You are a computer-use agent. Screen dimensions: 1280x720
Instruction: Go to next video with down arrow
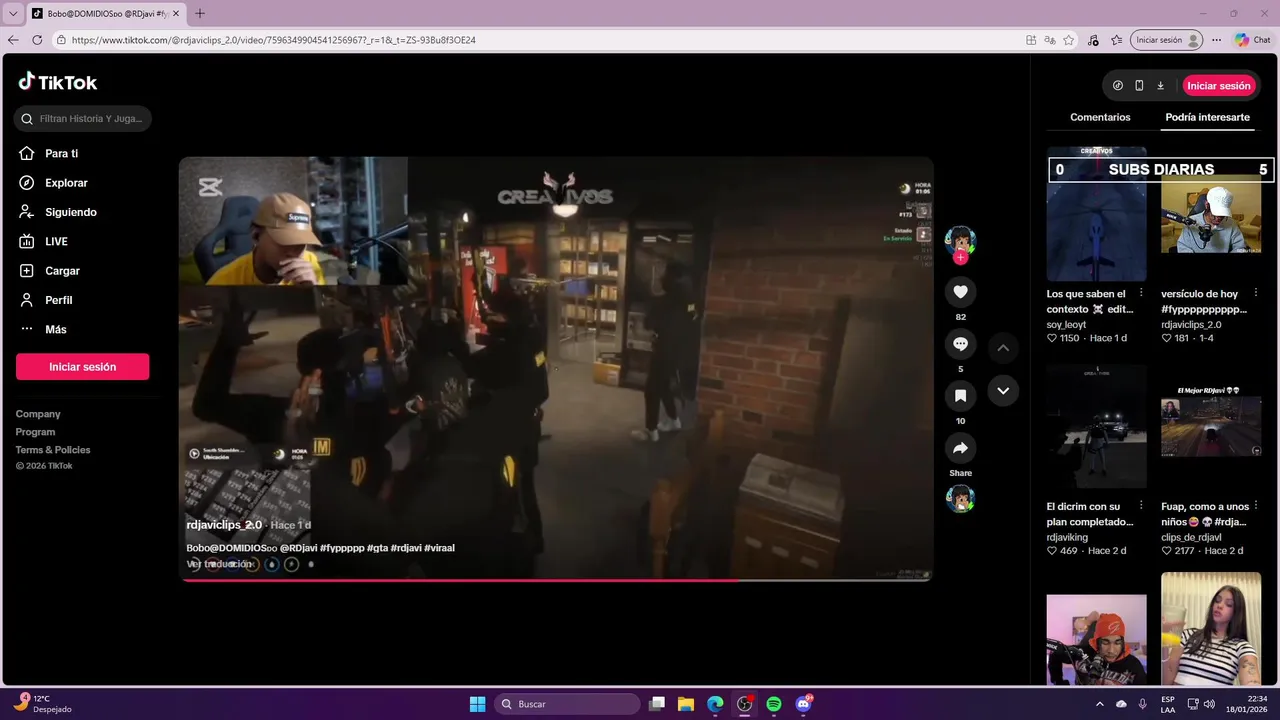[x=1003, y=391]
